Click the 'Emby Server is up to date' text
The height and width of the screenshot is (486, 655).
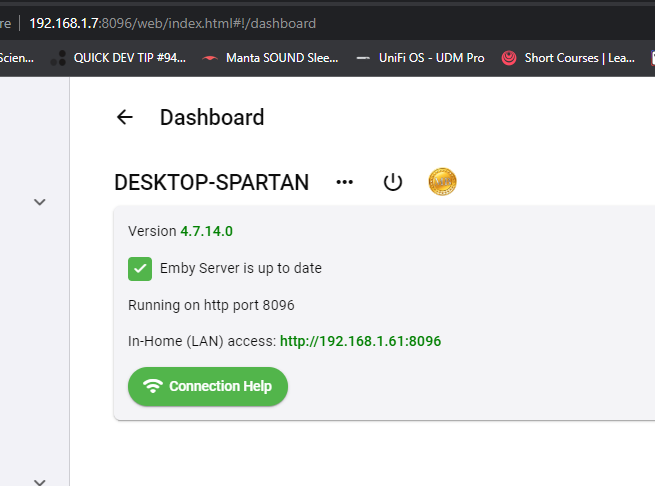coord(241,268)
